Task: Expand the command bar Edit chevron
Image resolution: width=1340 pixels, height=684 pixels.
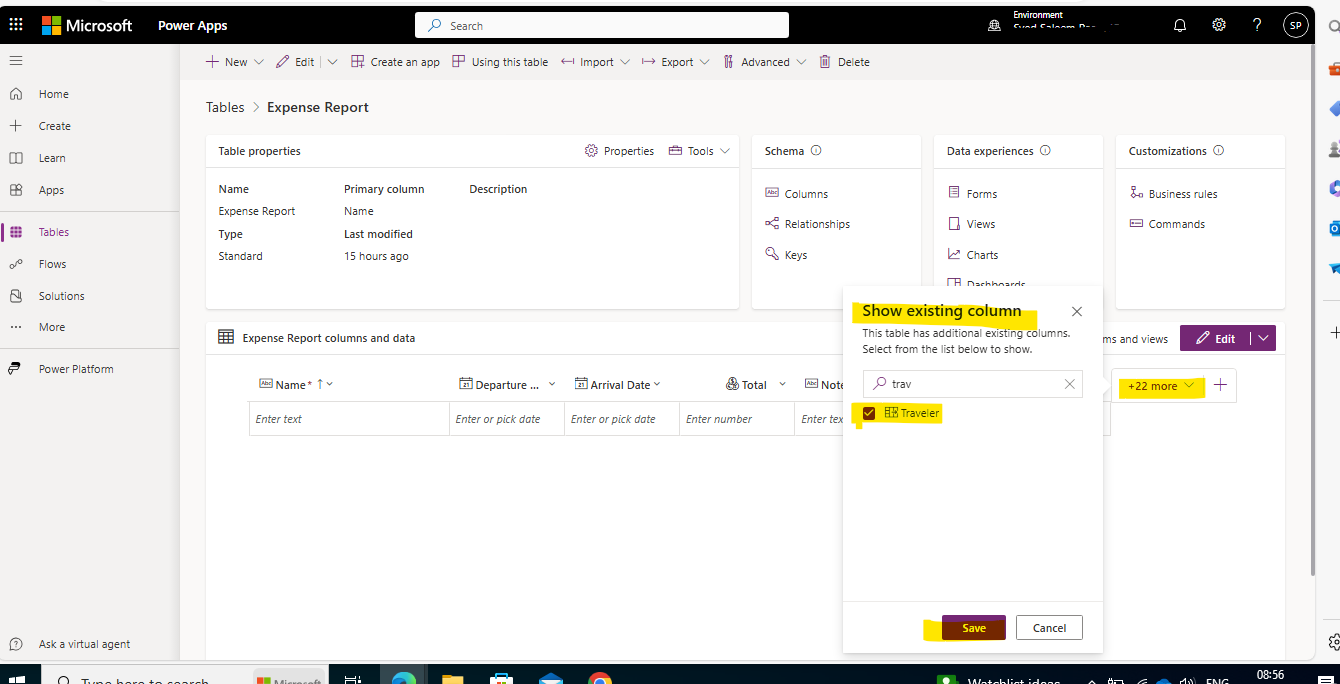Action: pos(333,62)
